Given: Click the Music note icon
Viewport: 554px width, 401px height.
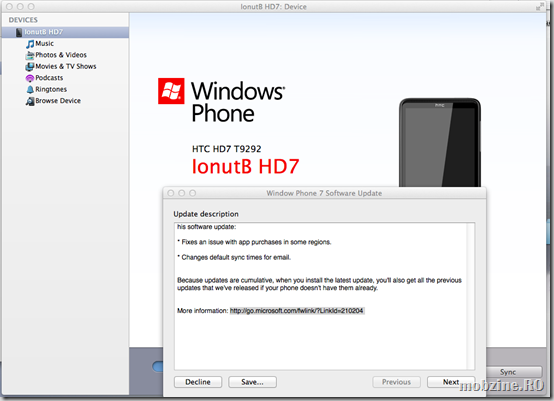Looking at the screenshot, I should (30, 44).
